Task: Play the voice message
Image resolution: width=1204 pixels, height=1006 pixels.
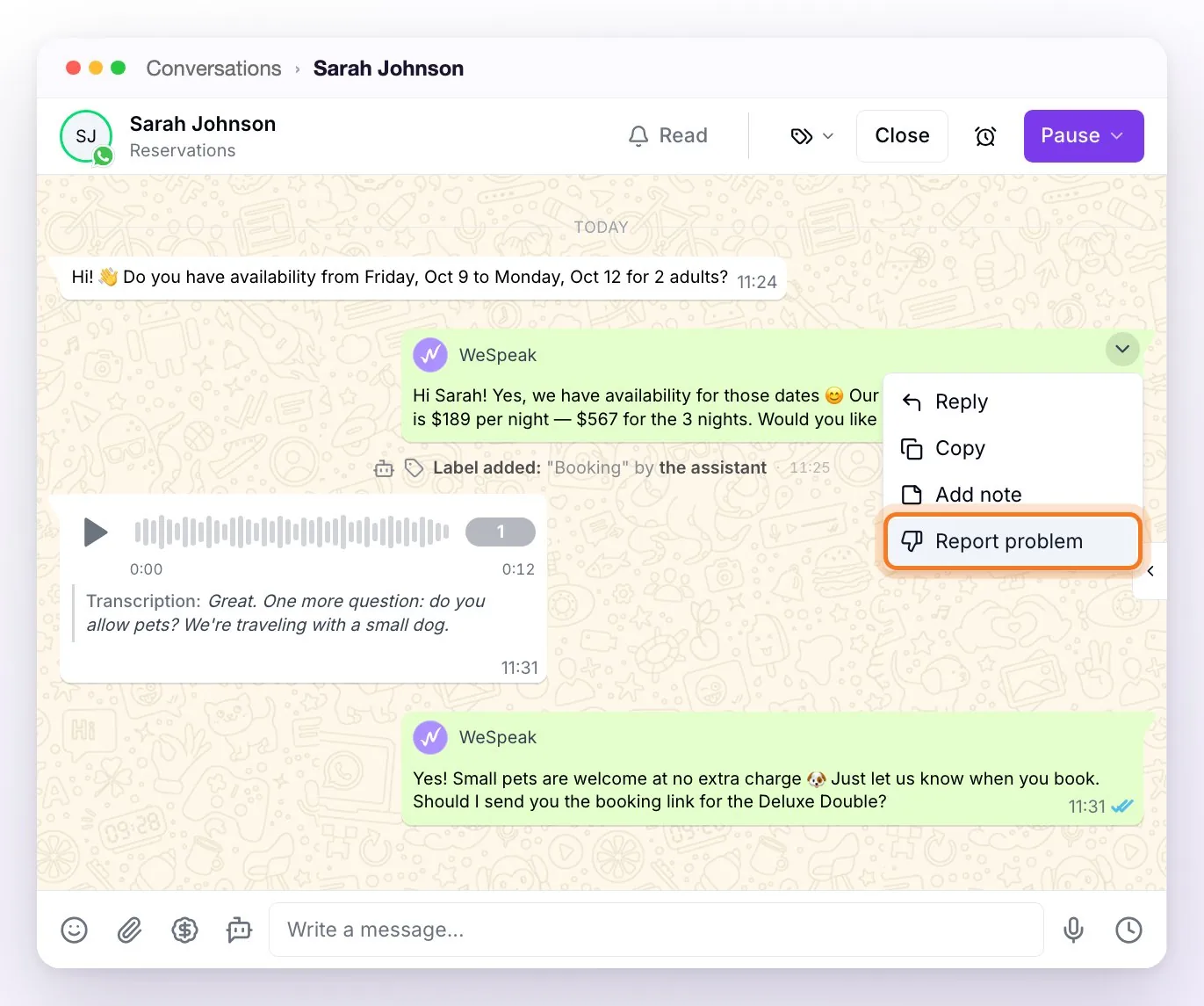Action: pos(95,532)
